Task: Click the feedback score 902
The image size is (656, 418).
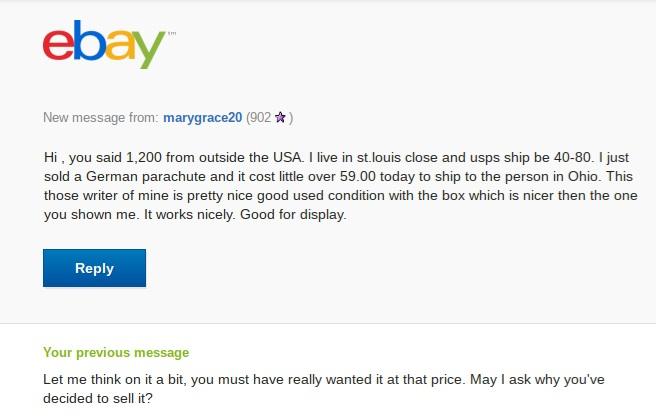Action: point(260,118)
